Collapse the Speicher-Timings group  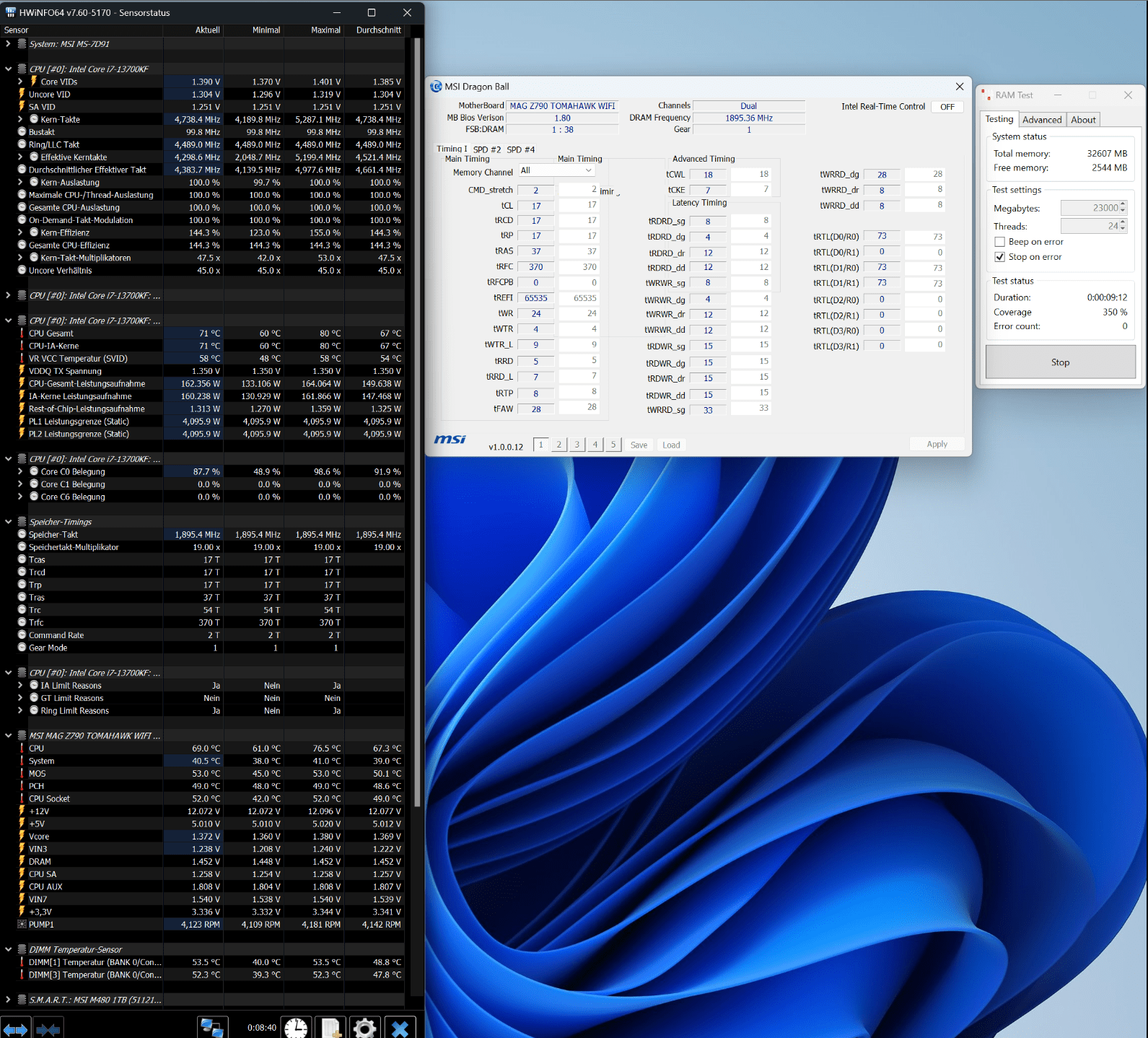(8, 521)
